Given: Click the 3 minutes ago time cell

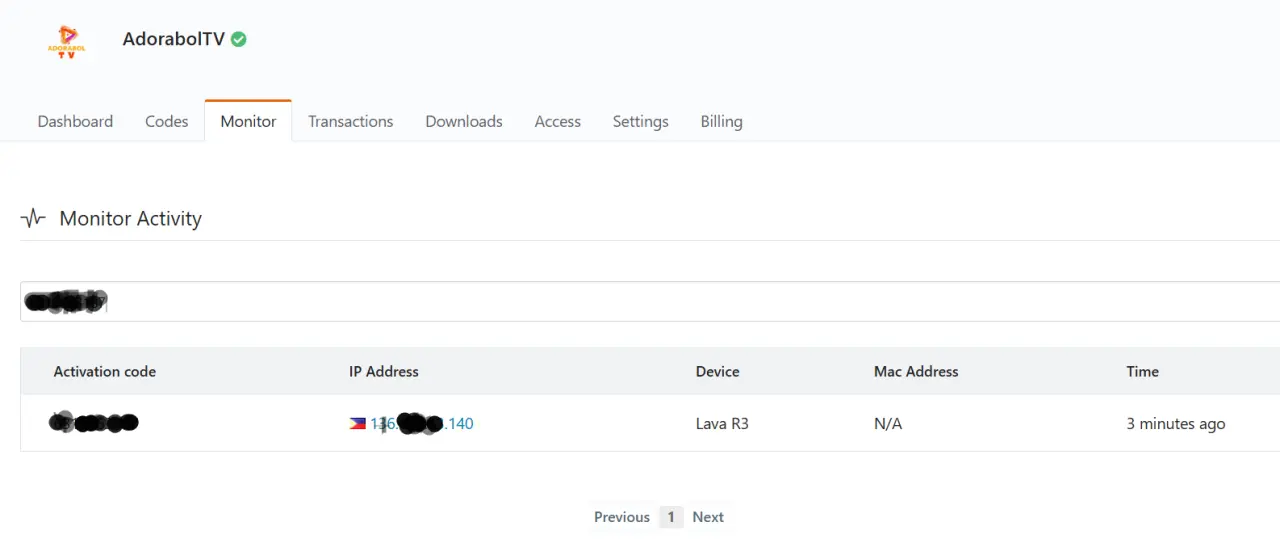Looking at the screenshot, I should [x=1176, y=424].
